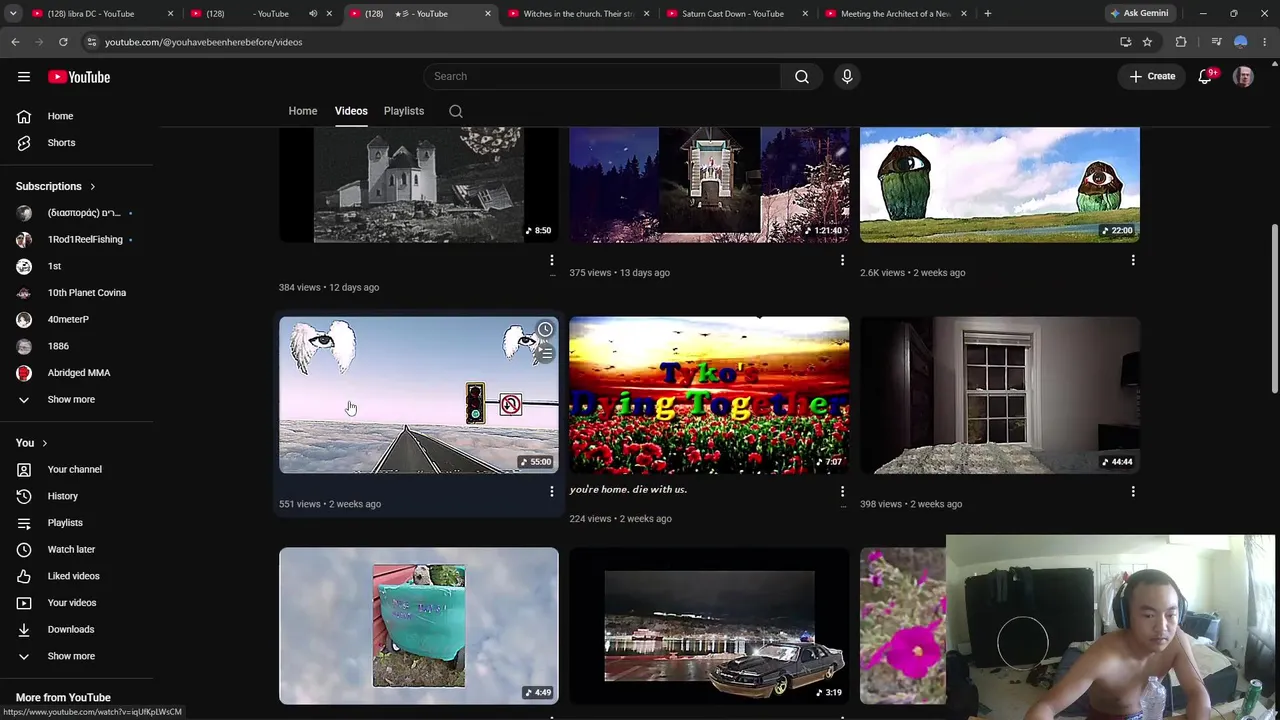Open action menu for the 384 views video

point(551,260)
